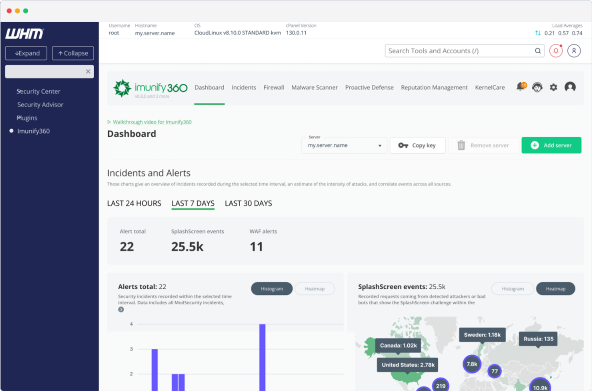Image resolution: width=592 pixels, height=391 pixels.
Task: Click the tallest histogram bar
Action: click(262, 357)
